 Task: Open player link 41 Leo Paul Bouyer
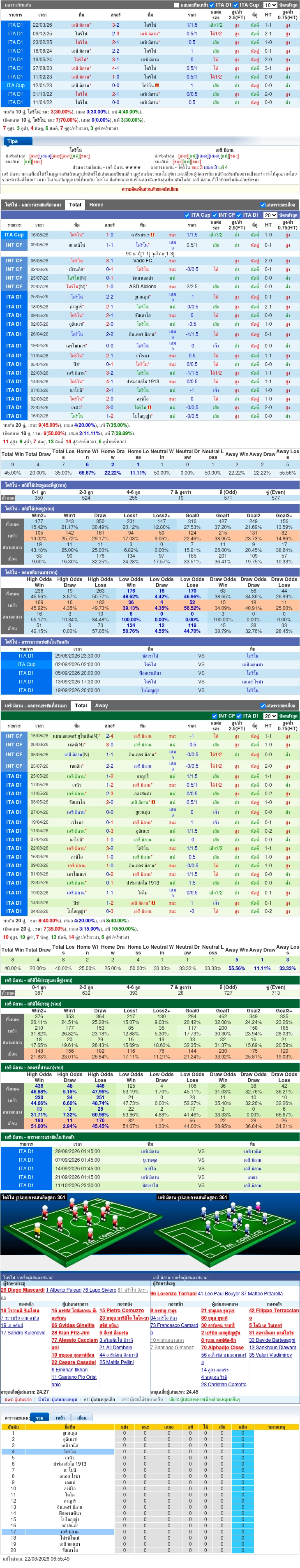point(219,1294)
